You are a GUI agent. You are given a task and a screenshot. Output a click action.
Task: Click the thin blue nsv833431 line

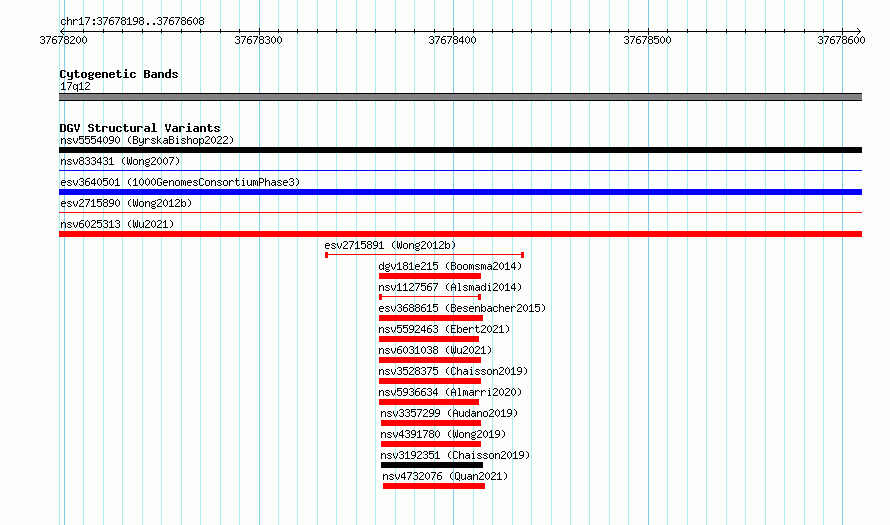tap(460, 170)
